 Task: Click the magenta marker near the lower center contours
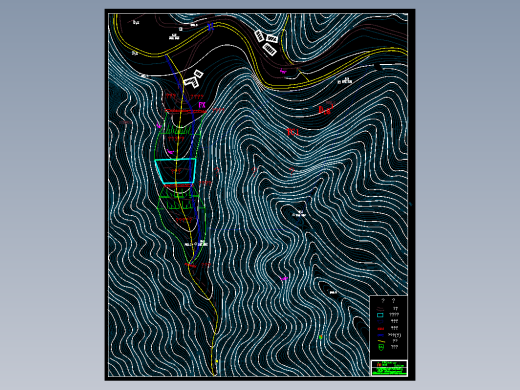[x=284, y=278]
